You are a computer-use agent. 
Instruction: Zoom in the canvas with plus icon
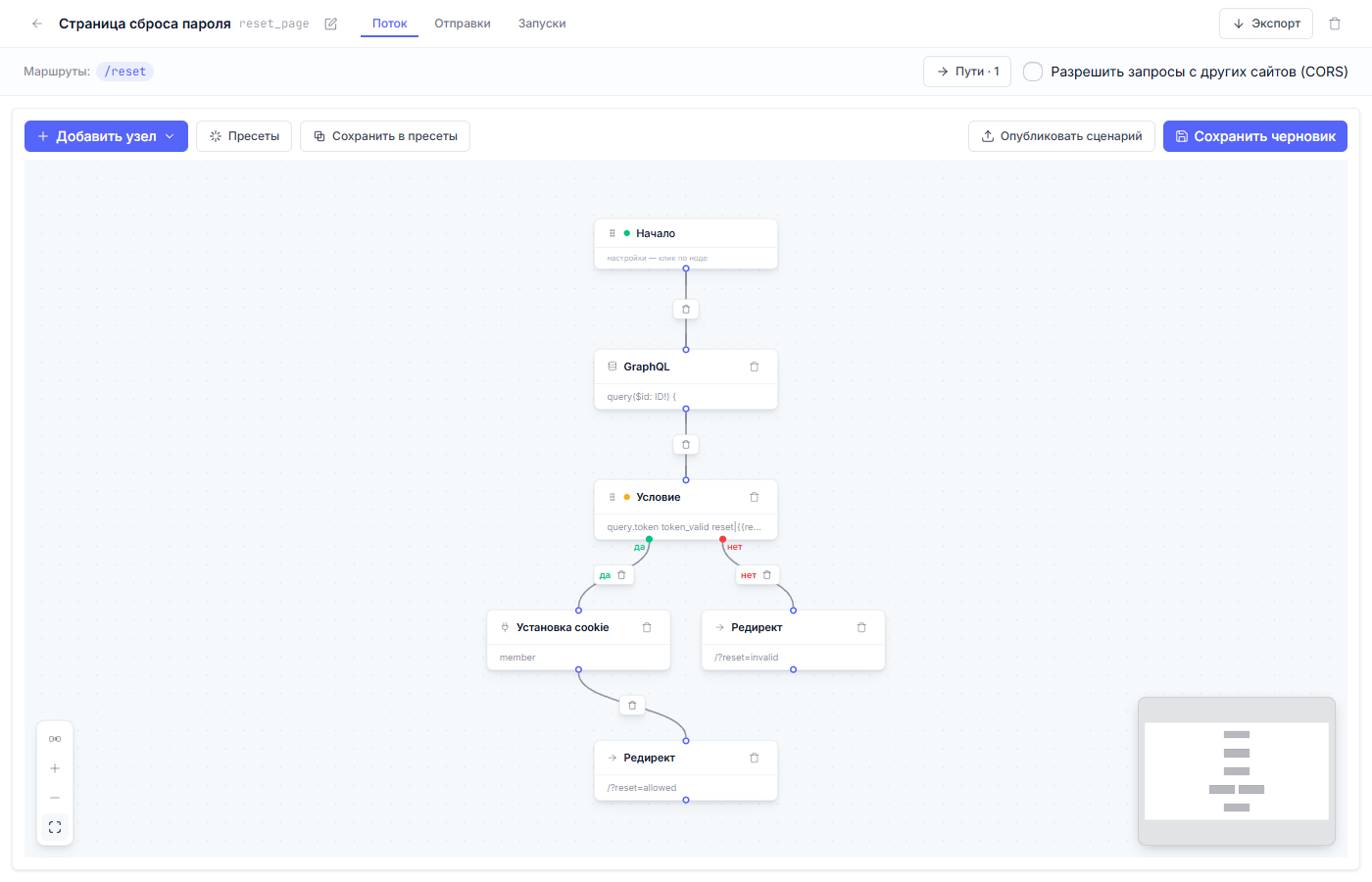[x=55, y=768]
